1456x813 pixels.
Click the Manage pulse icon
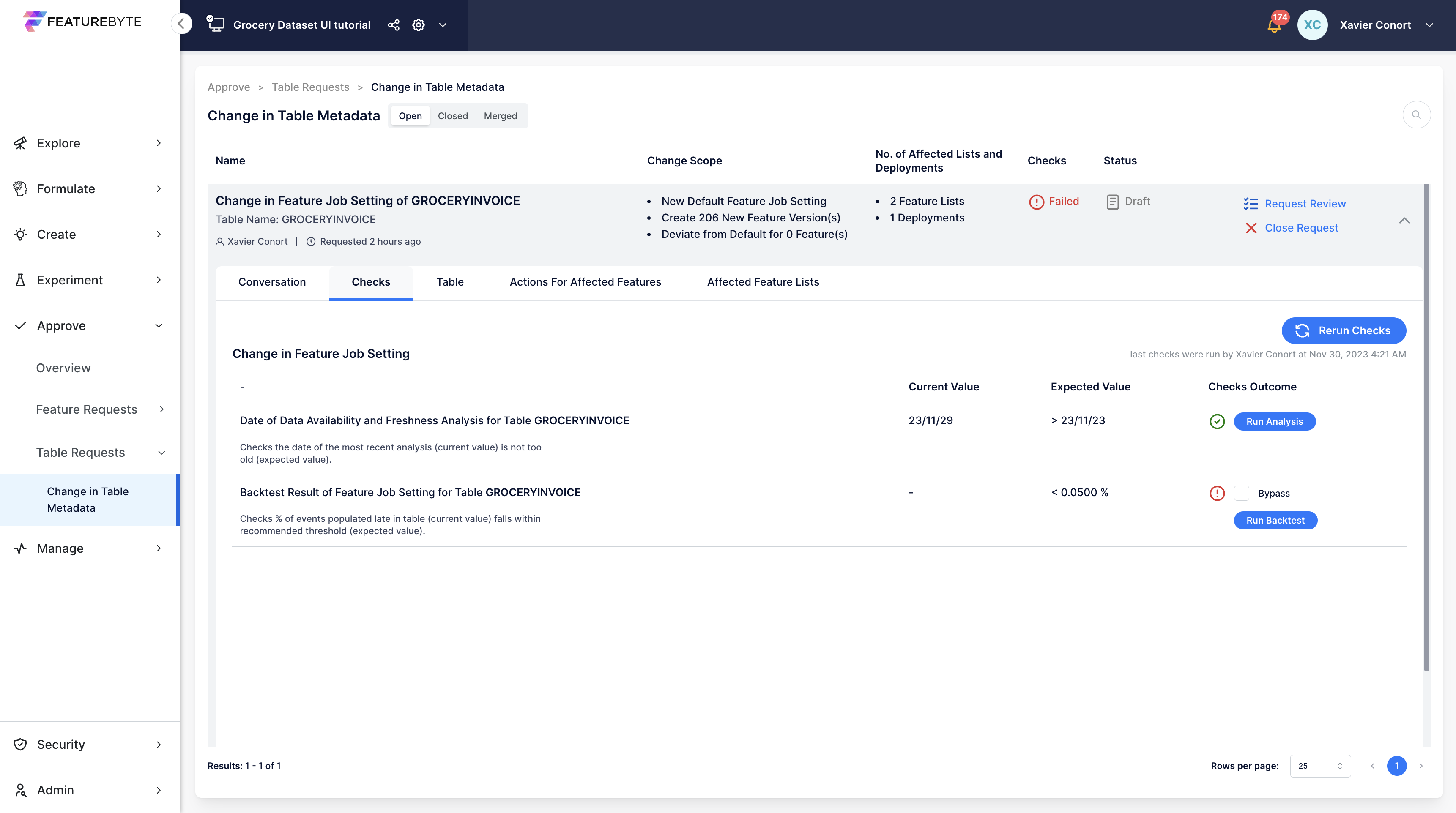20,548
